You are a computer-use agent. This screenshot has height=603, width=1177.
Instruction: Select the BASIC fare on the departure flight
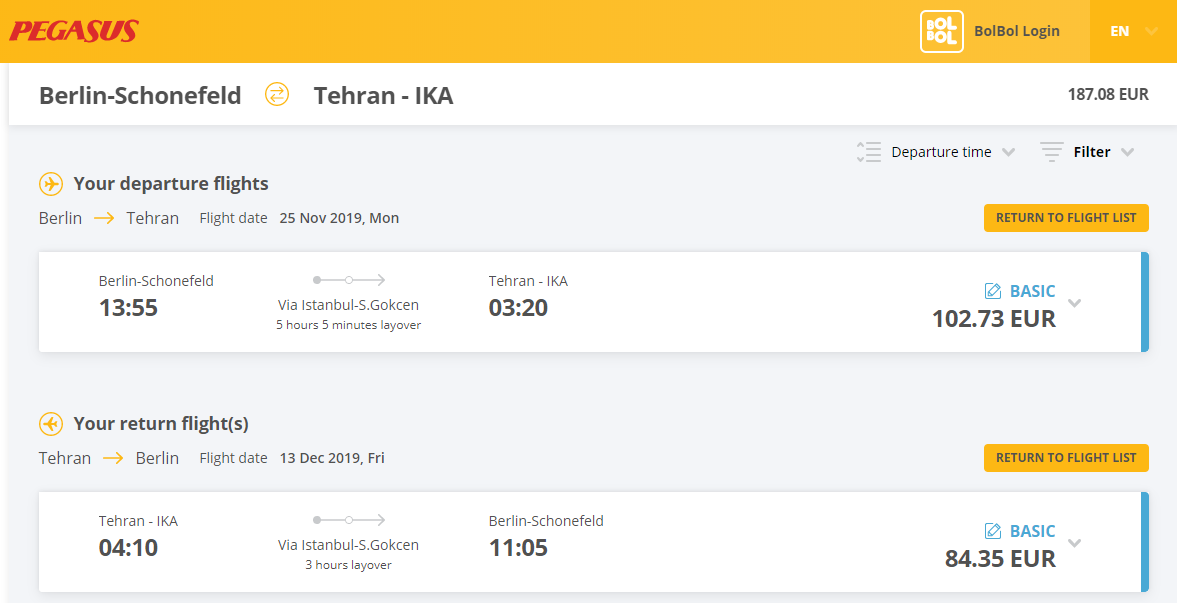click(1032, 291)
